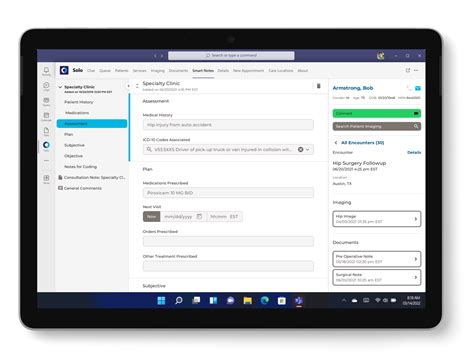Call the patient with the phone icon
This screenshot has height=363, width=474.
click(x=409, y=88)
